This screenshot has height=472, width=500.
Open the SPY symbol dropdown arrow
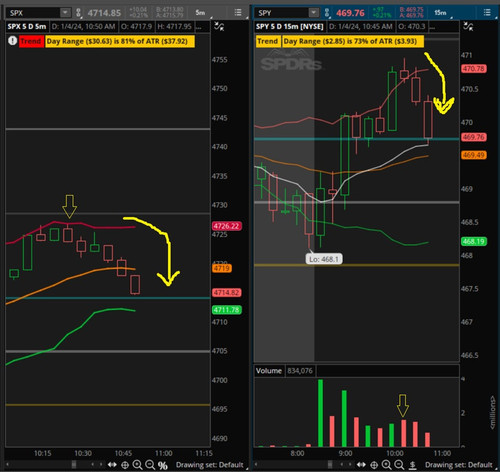click(313, 13)
